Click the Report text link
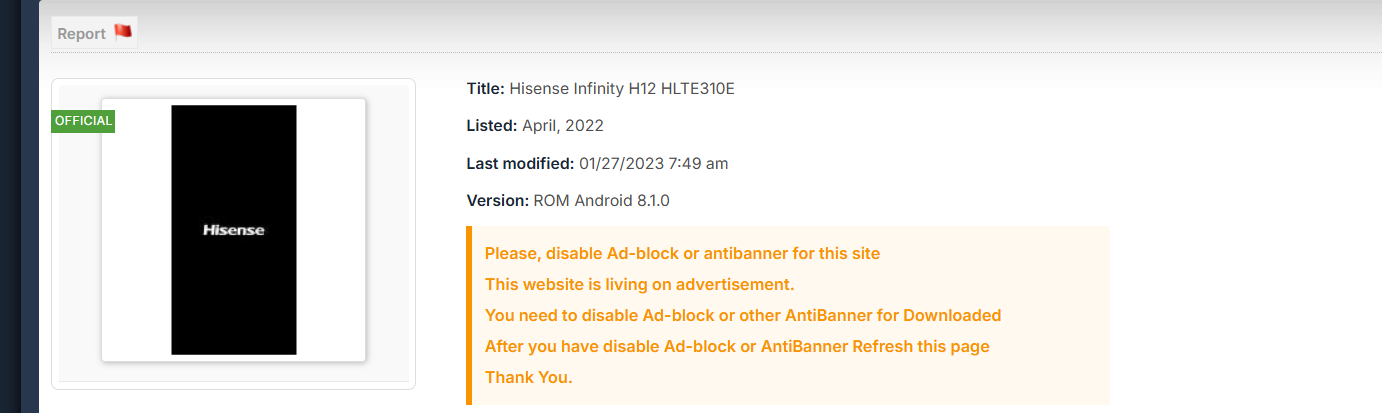 coord(81,33)
